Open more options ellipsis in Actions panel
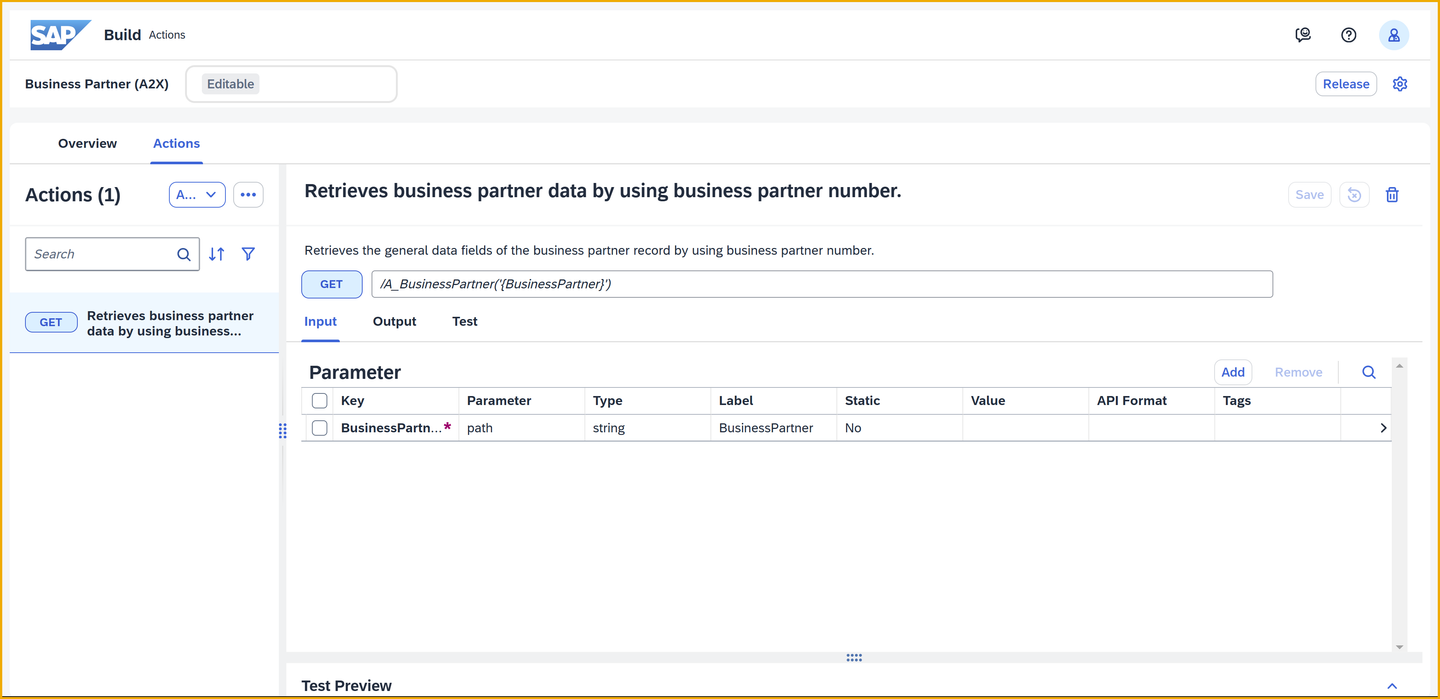The image size is (1440, 699). pyautogui.click(x=248, y=195)
